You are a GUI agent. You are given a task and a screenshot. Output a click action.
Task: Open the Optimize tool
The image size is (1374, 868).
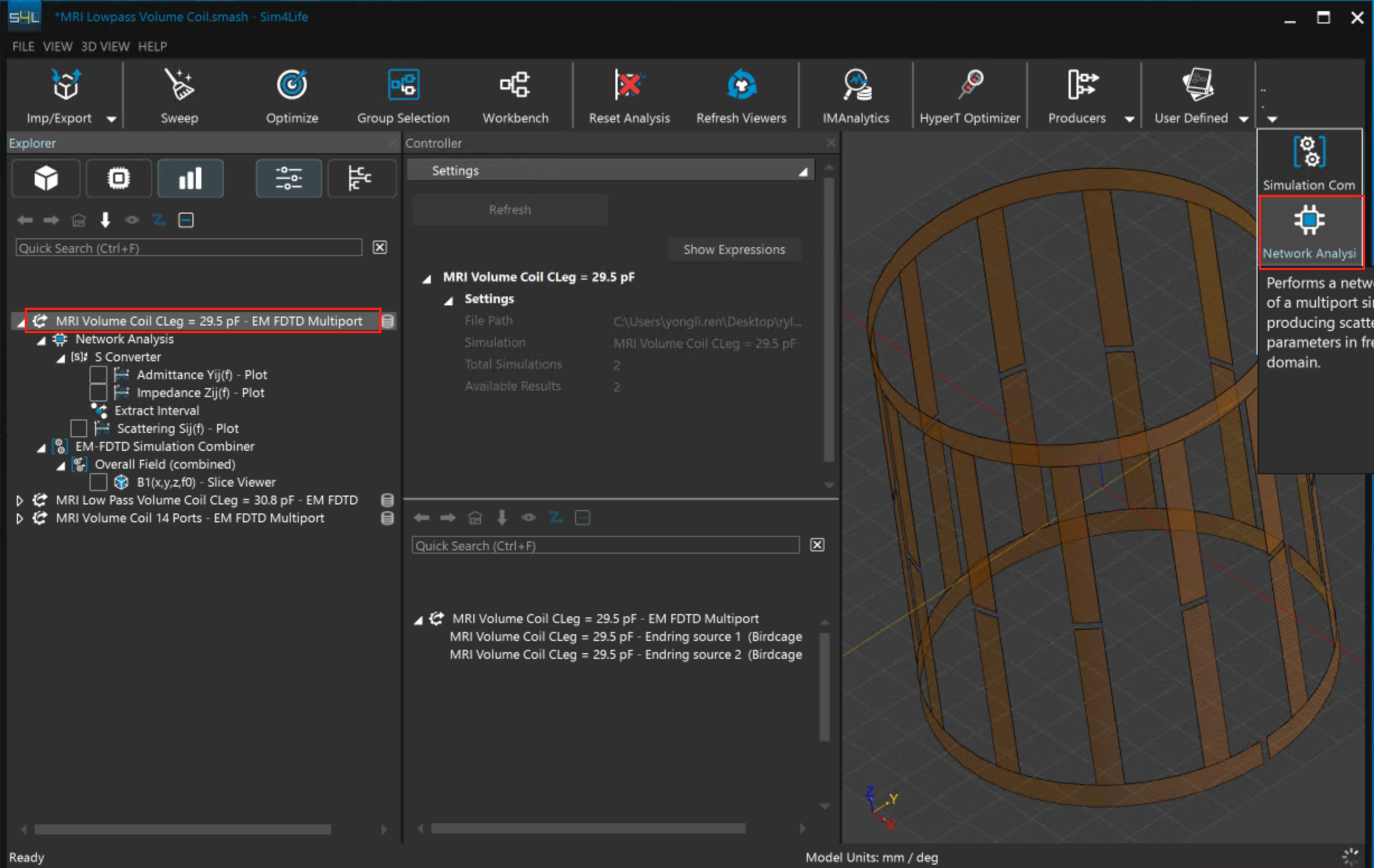[291, 86]
